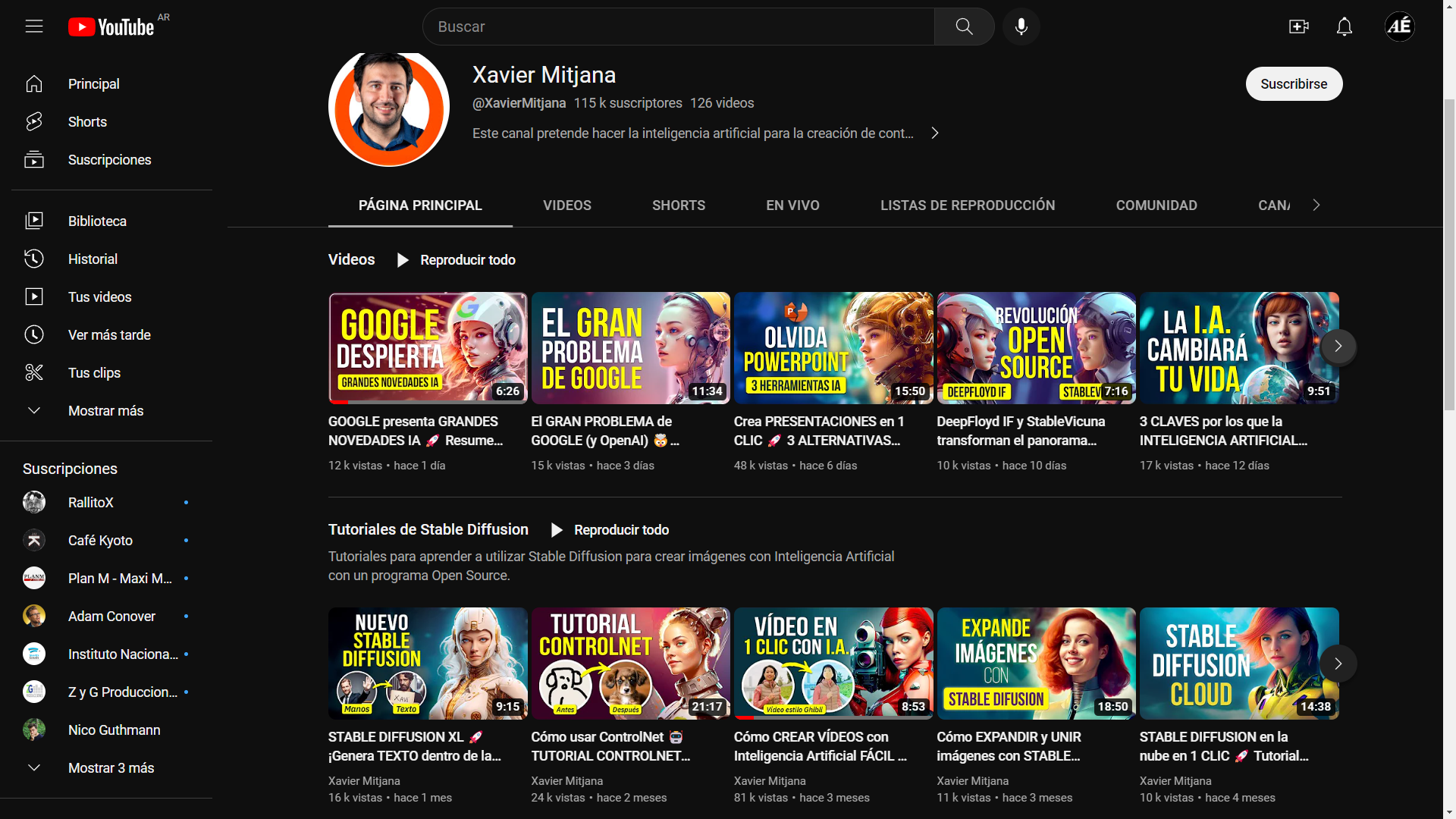Open Z y G Produccion... subscription

tap(106, 692)
